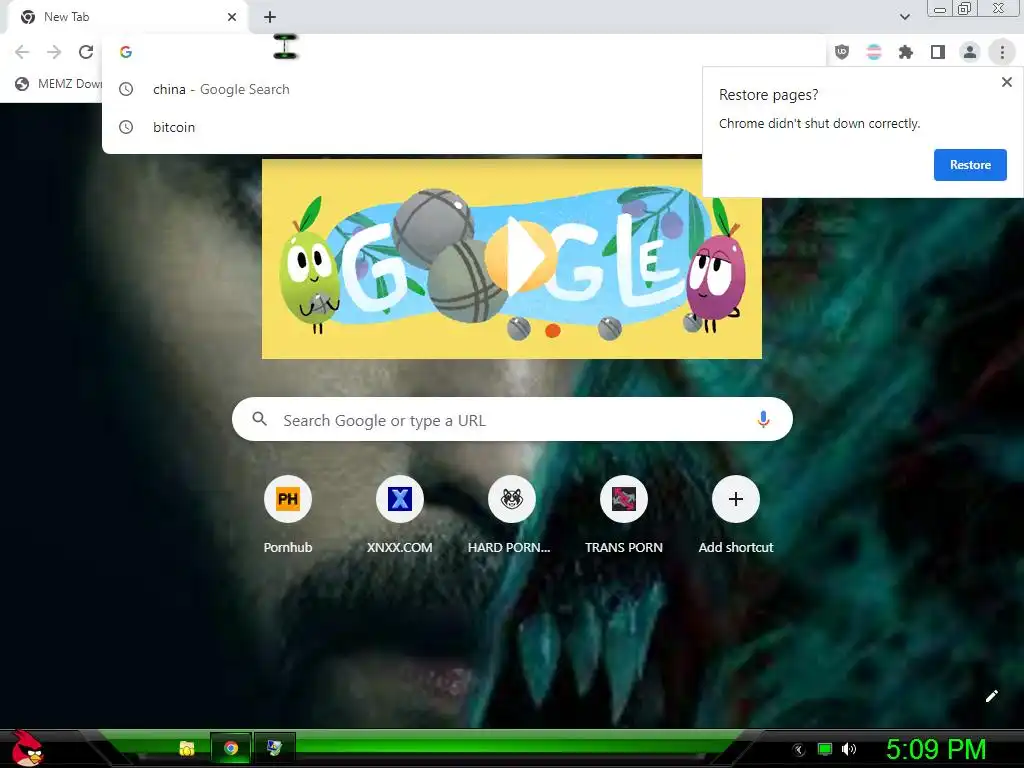1024x768 pixels.
Task: Click the Add shortcut plus tile
Action: [x=735, y=499]
